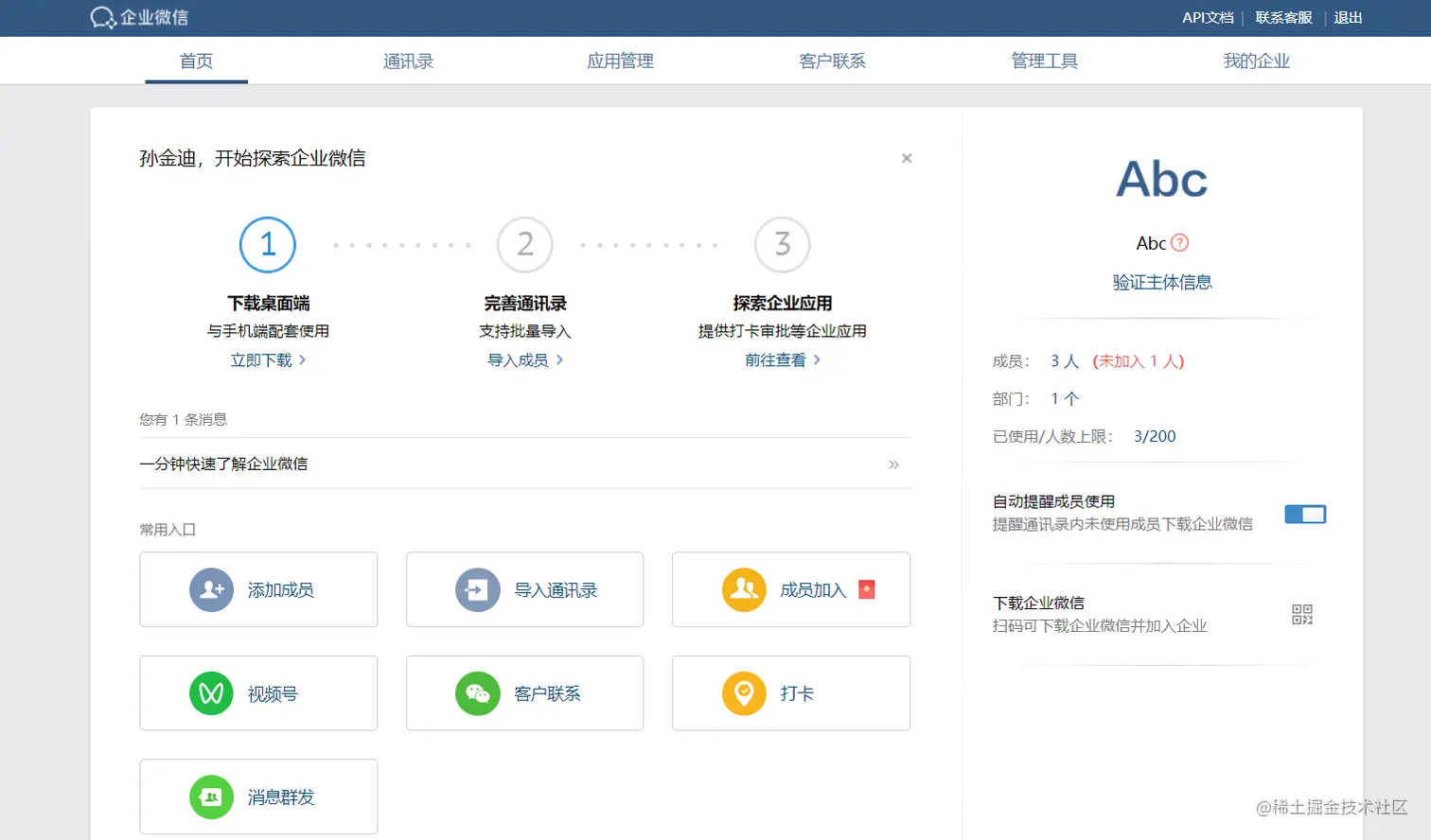The height and width of the screenshot is (840, 1431).
Task: Click the green 消息群发 broadcast icon
Action: click(x=211, y=796)
